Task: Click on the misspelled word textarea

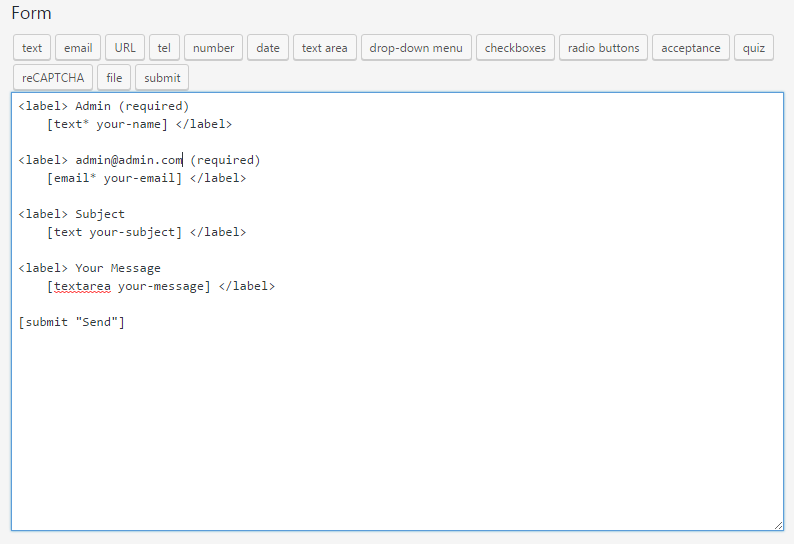Action: point(82,286)
